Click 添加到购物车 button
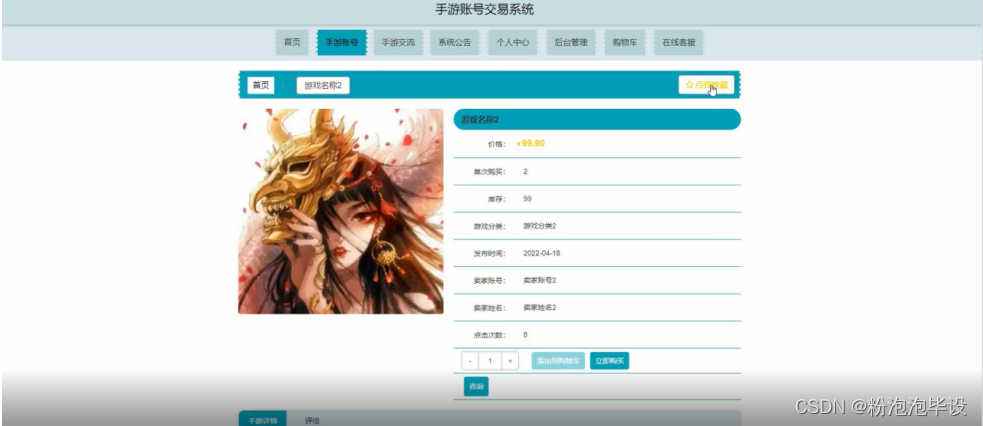 pos(558,361)
